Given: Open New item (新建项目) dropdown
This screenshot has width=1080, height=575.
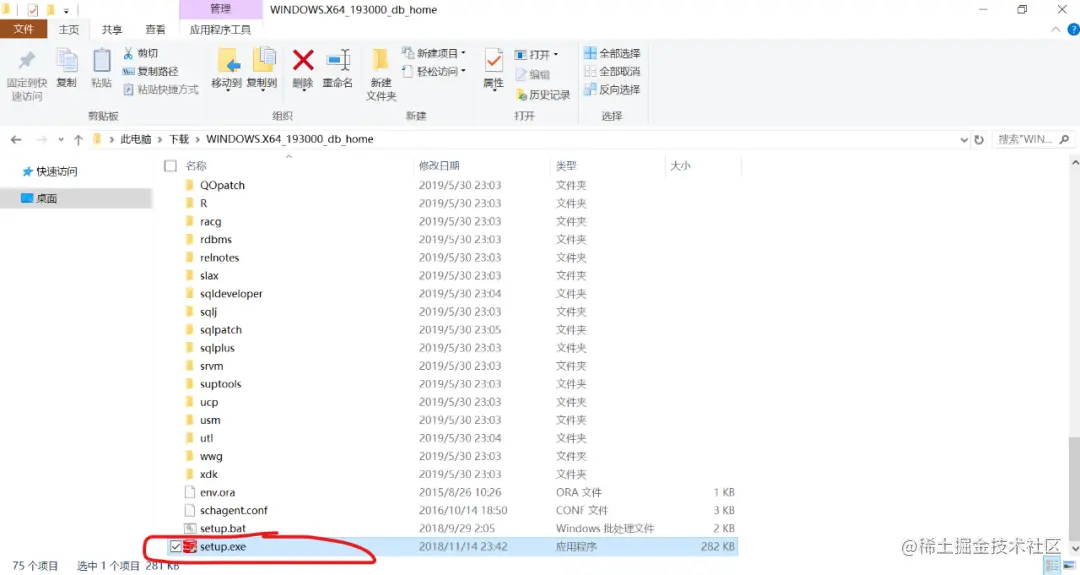Looking at the screenshot, I should [x=434, y=53].
